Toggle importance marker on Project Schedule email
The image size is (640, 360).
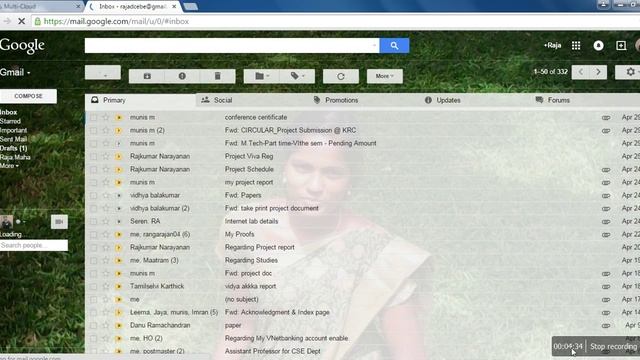click(119, 169)
